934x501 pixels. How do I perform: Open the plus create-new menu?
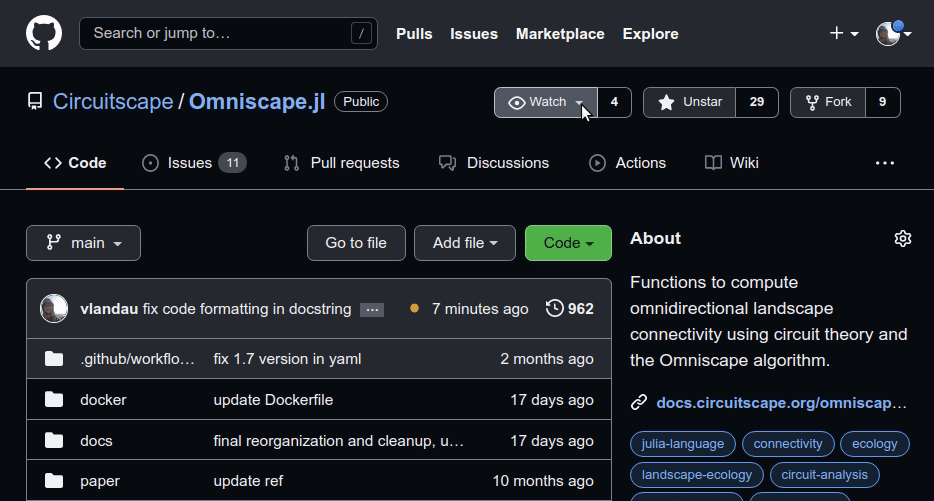(843, 33)
